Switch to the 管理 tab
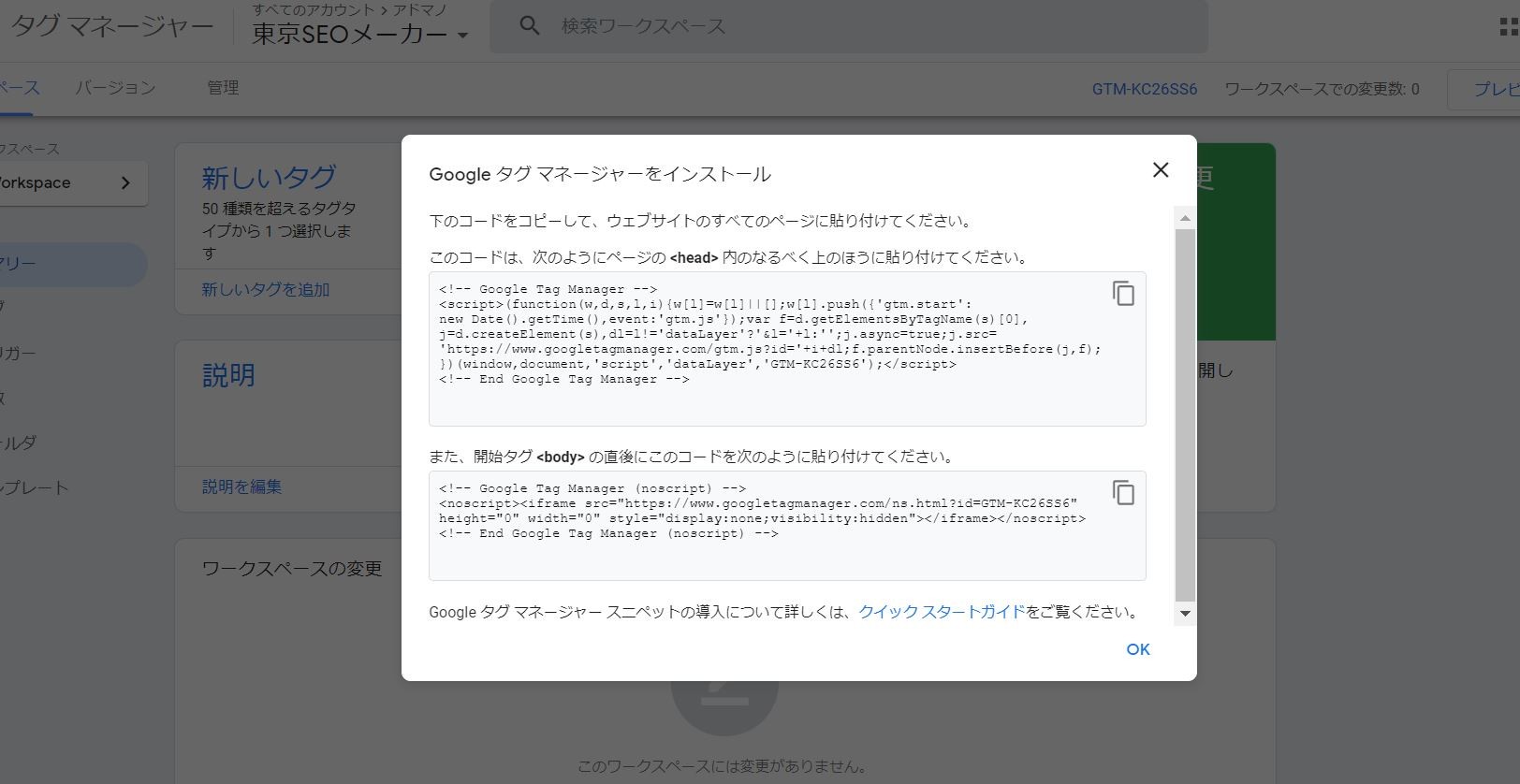The image size is (1520, 784). tap(223, 88)
